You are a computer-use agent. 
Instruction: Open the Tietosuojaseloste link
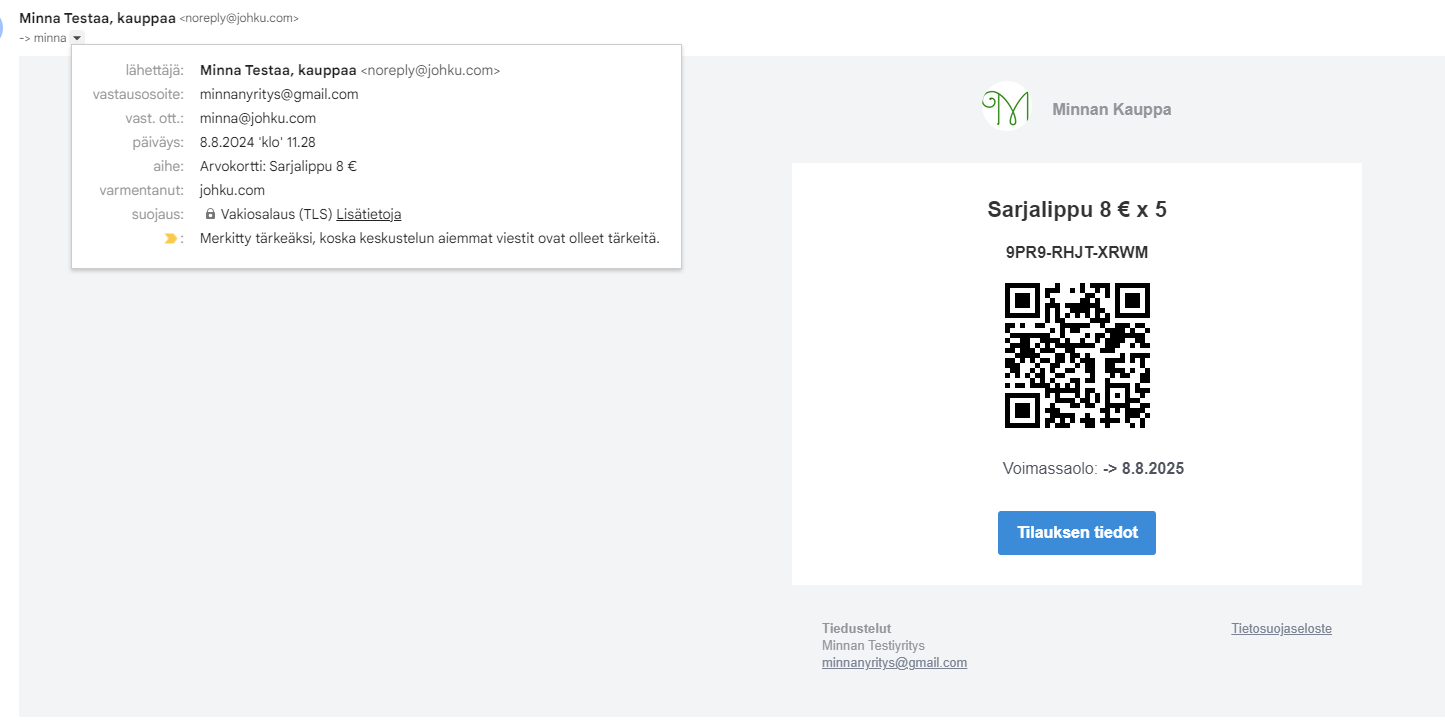tap(1281, 629)
